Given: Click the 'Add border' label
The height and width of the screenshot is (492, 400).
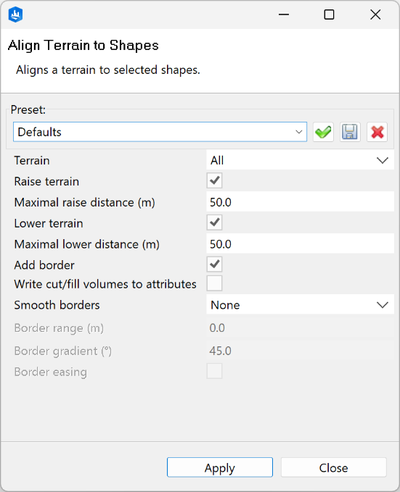Looking at the screenshot, I should click(44, 265).
